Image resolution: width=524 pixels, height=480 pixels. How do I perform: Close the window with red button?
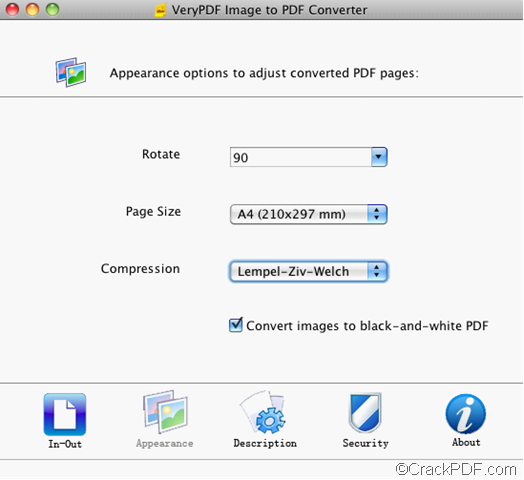pos(13,9)
